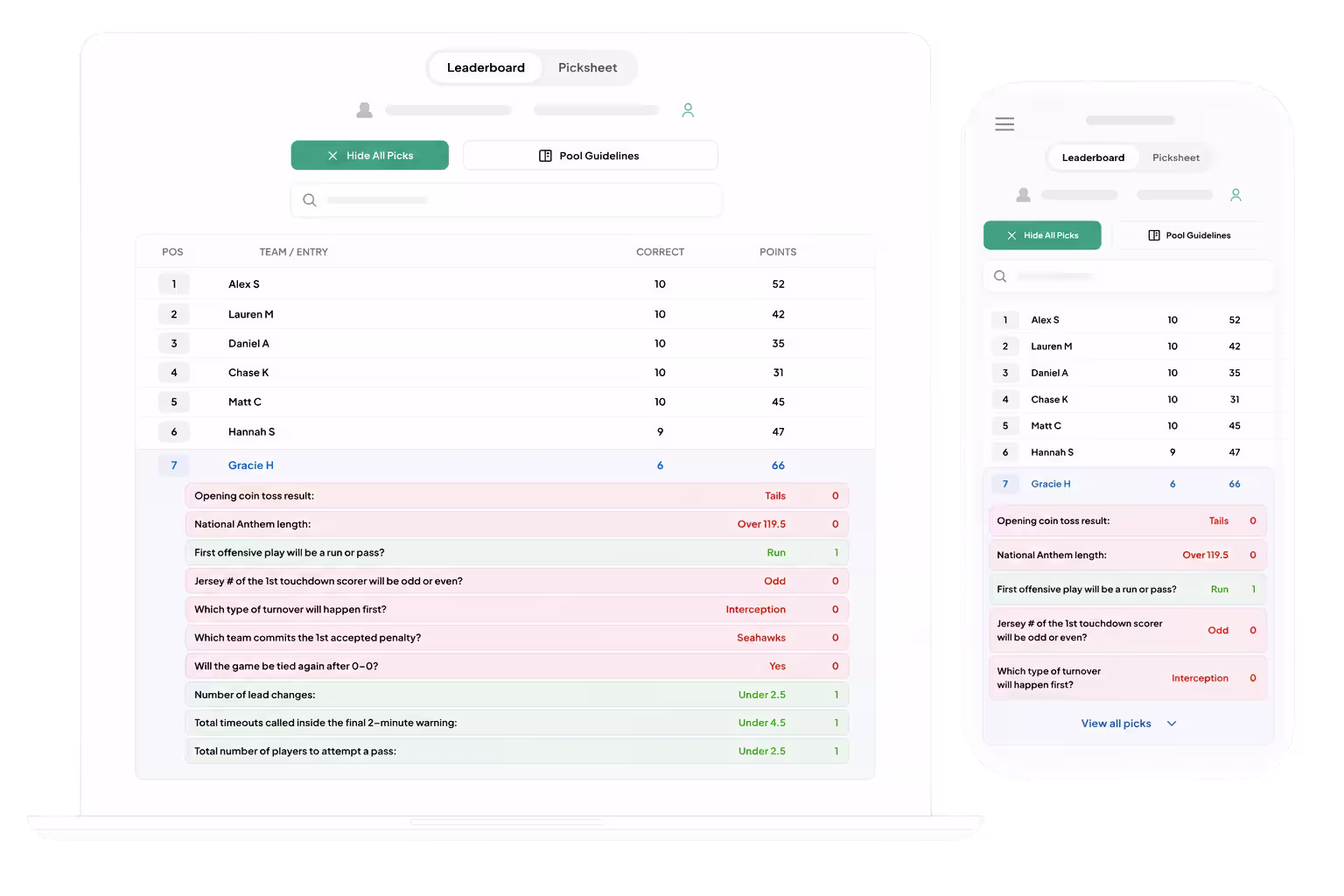Click the green user profile icon on mobile
This screenshot has width=1344, height=896.
pos(1235,195)
